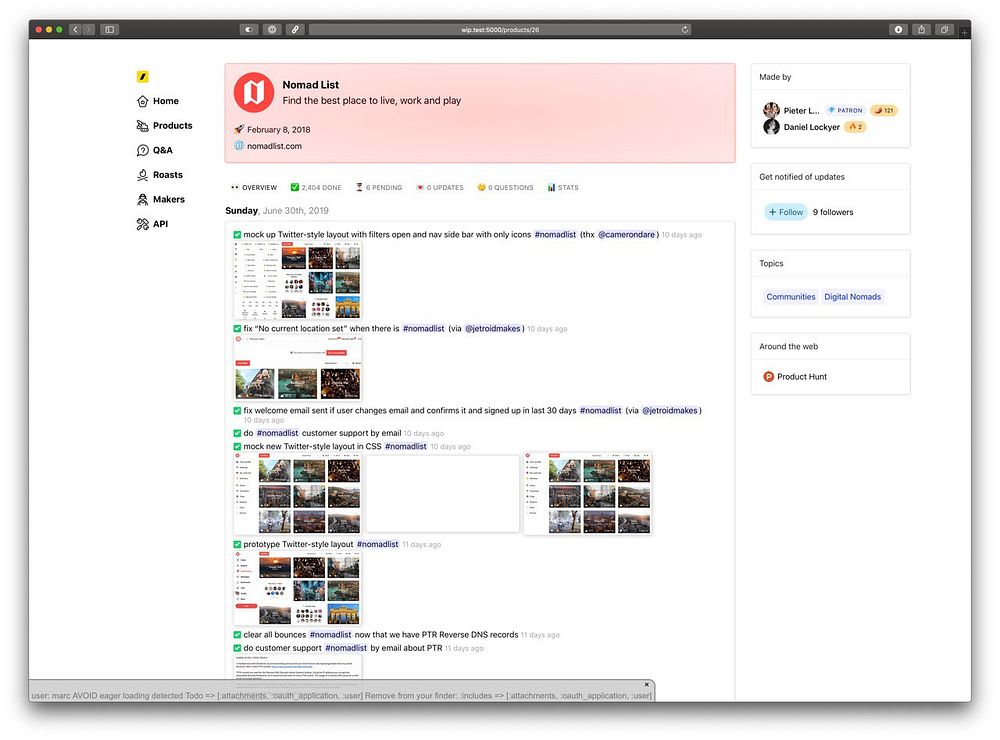Click Daniel Lockyer's avatar
The image size is (1000, 740).
coord(772,126)
